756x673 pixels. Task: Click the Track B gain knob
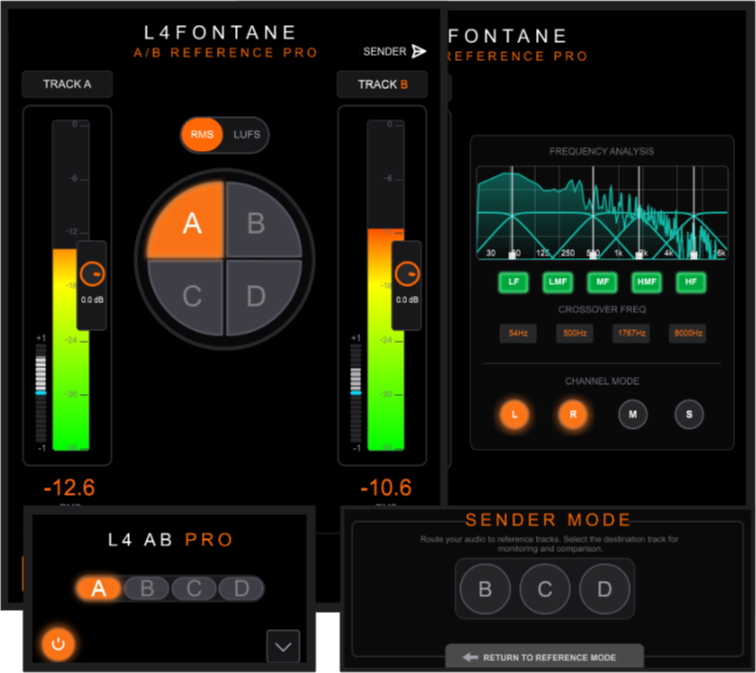[x=406, y=272]
